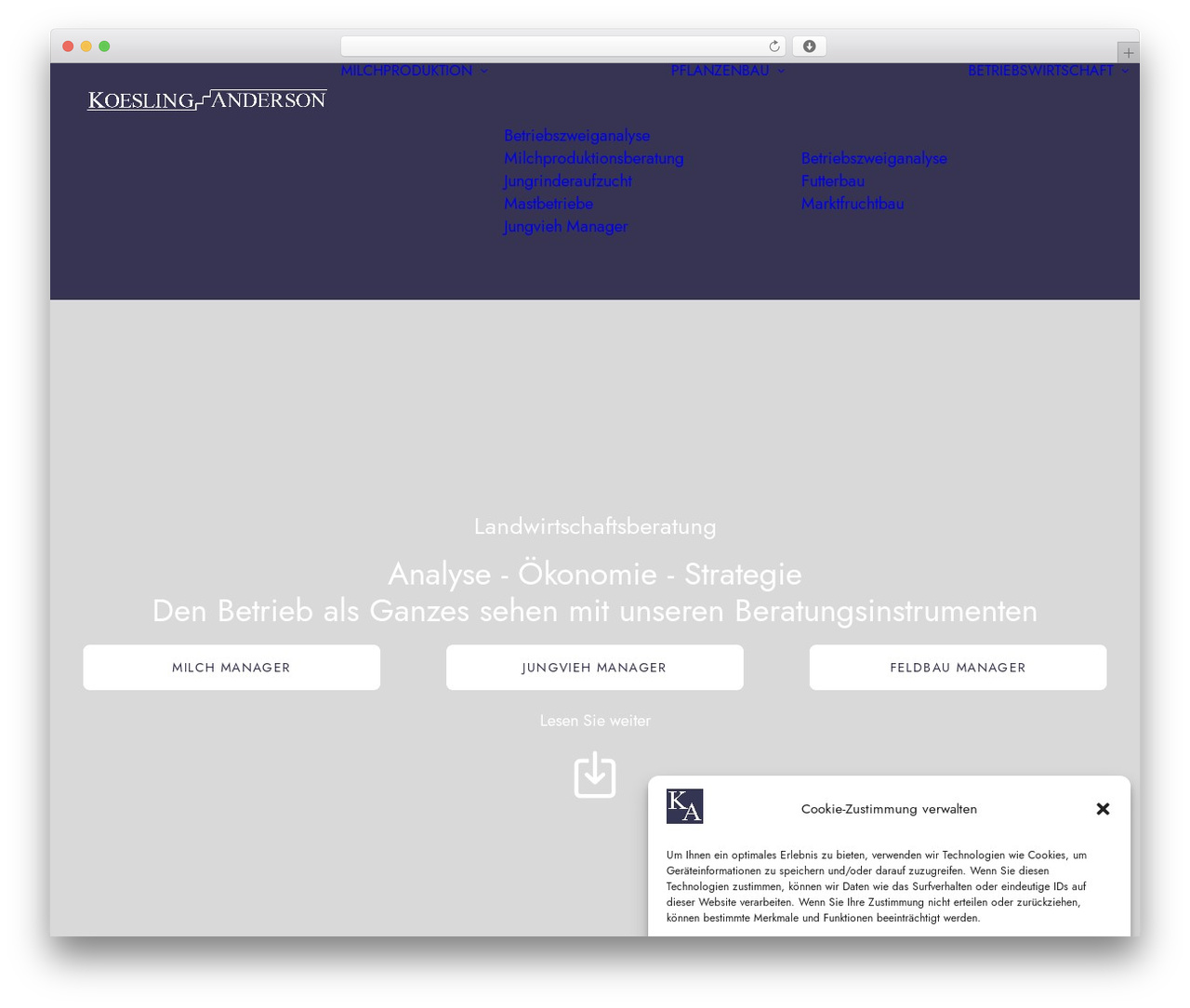This screenshot has width=1190, height=1008.
Task: Click the Milch Manager button
Action: (x=231, y=668)
